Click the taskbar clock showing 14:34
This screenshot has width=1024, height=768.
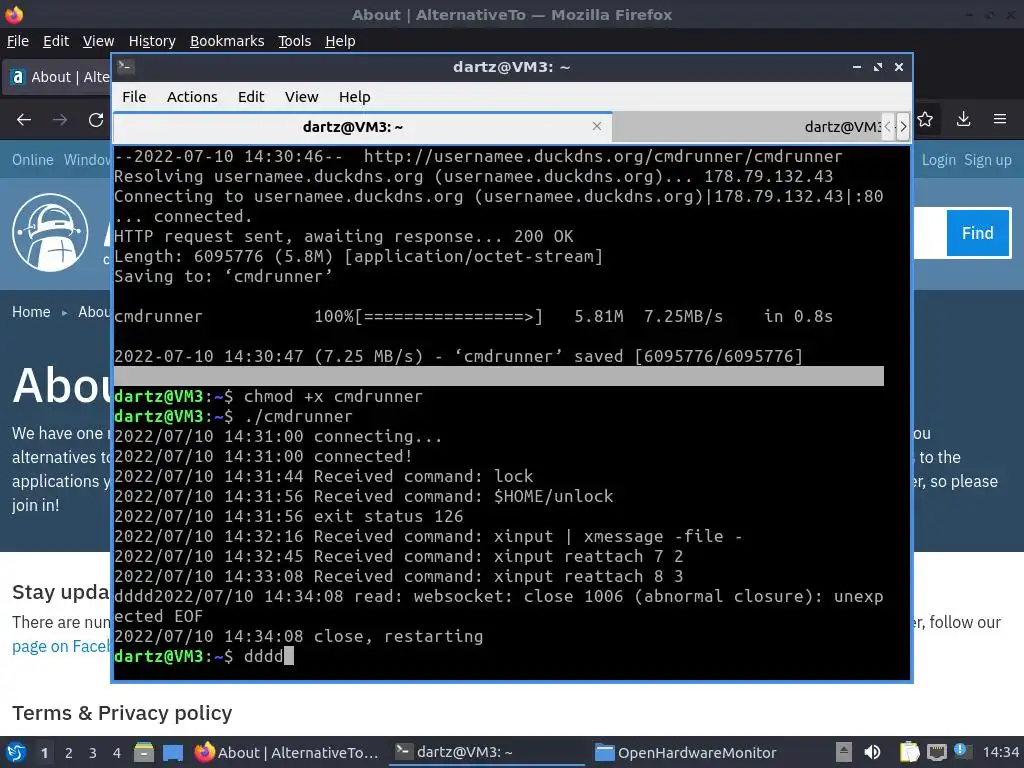click(x=1000, y=752)
